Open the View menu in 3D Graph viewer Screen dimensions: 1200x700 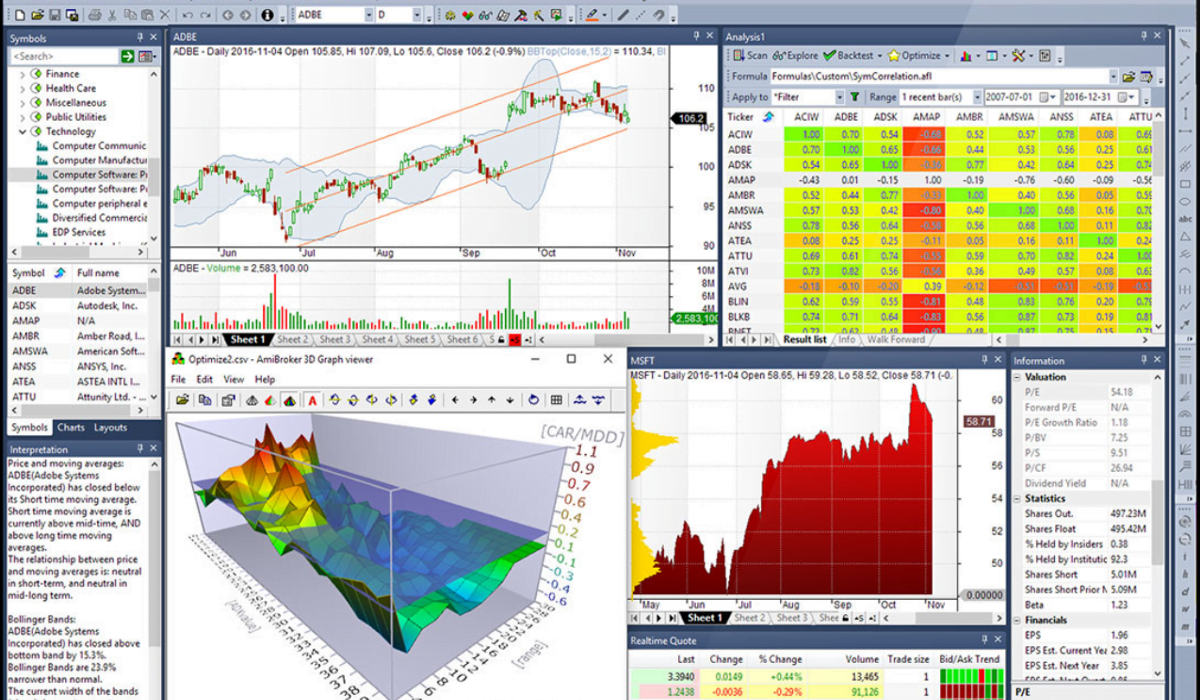click(x=234, y=379)
